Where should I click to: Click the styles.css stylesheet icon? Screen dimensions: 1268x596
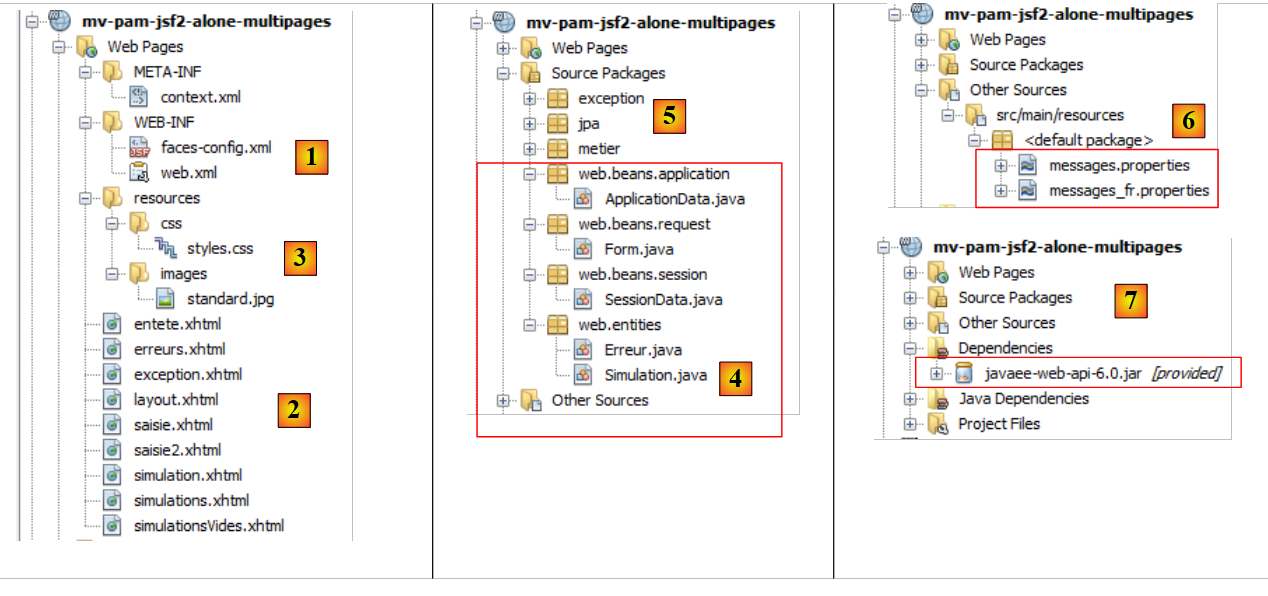coord(165,249)
